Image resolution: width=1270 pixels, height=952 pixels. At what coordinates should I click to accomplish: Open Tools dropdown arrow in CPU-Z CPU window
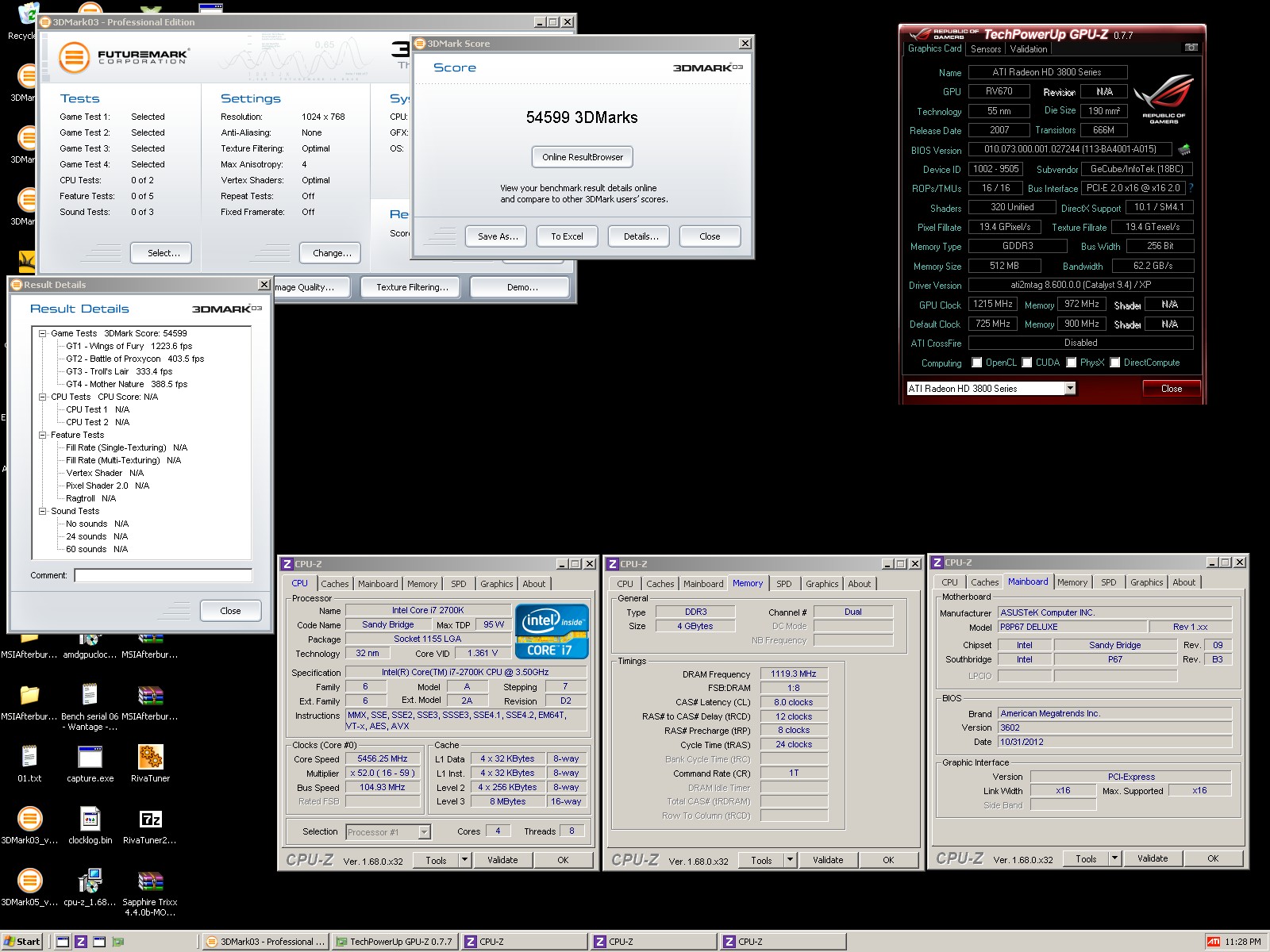(465, 859)
